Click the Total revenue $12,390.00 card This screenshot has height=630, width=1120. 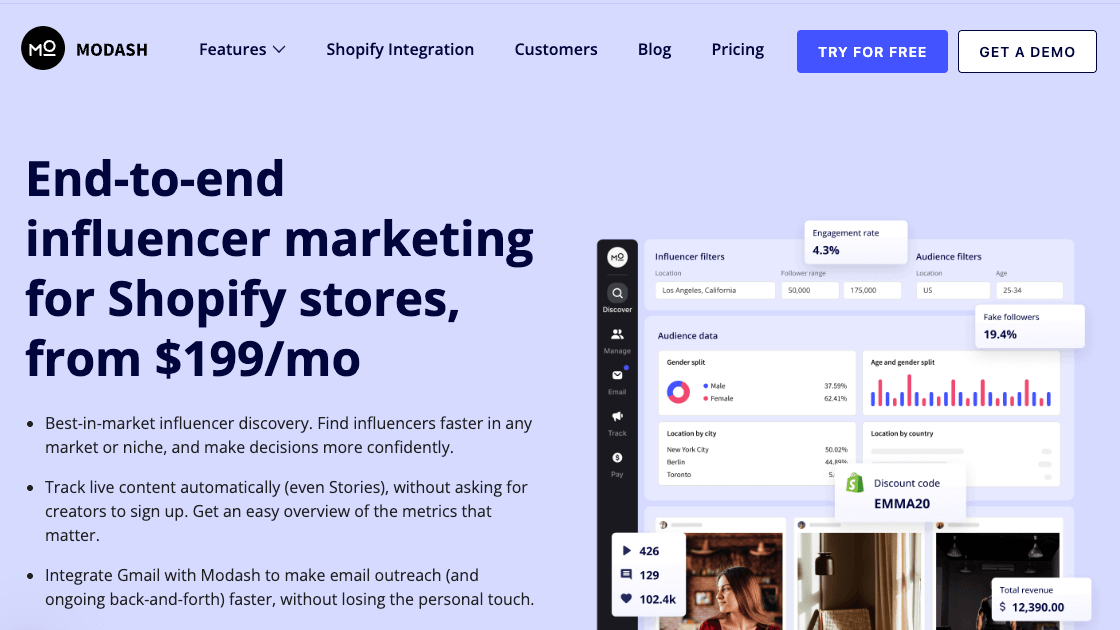(x=1041, y=599)
